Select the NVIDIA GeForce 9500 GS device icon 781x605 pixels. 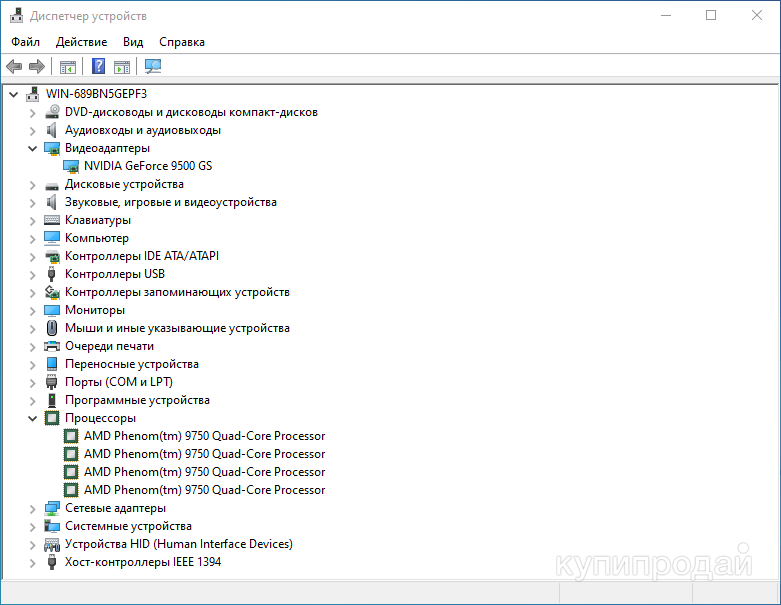[x=71, y=166]
